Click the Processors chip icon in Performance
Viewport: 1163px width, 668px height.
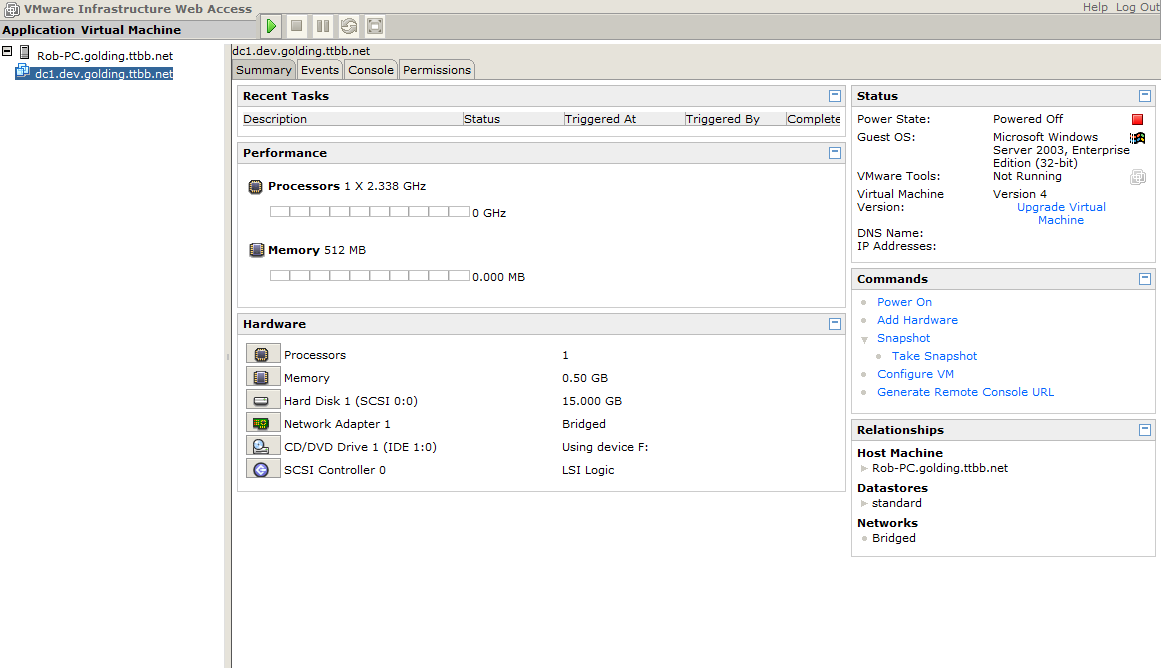[x=255, y=186]
